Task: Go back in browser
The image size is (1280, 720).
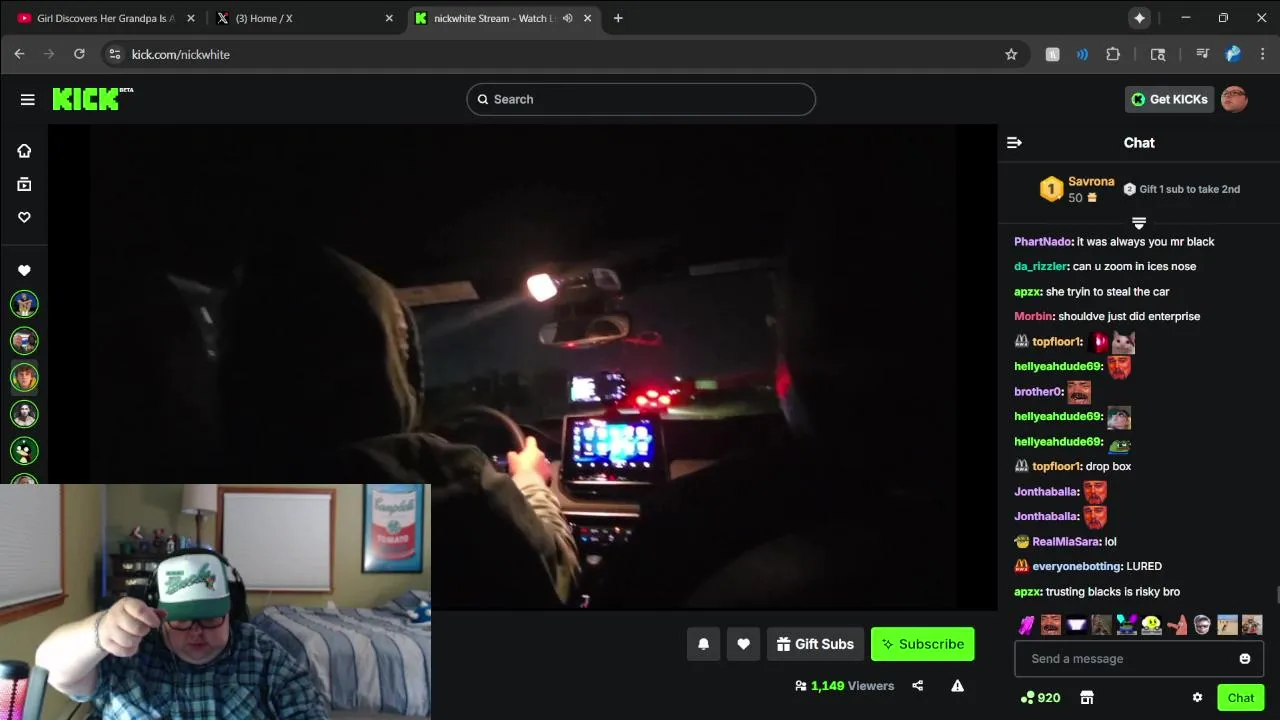Action: [x=19, y=54]
